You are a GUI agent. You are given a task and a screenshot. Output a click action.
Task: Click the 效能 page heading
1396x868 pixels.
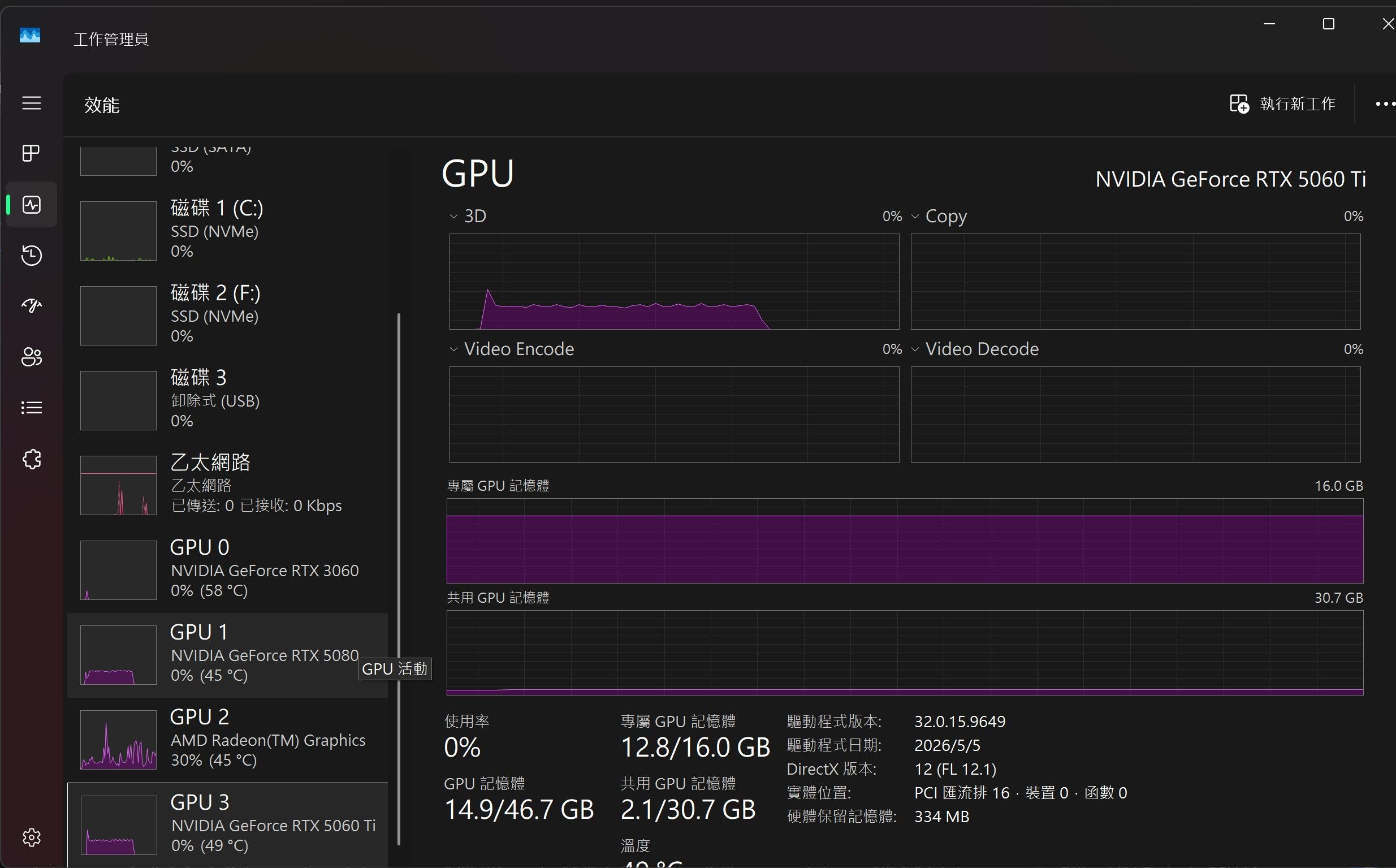point(102,105)
